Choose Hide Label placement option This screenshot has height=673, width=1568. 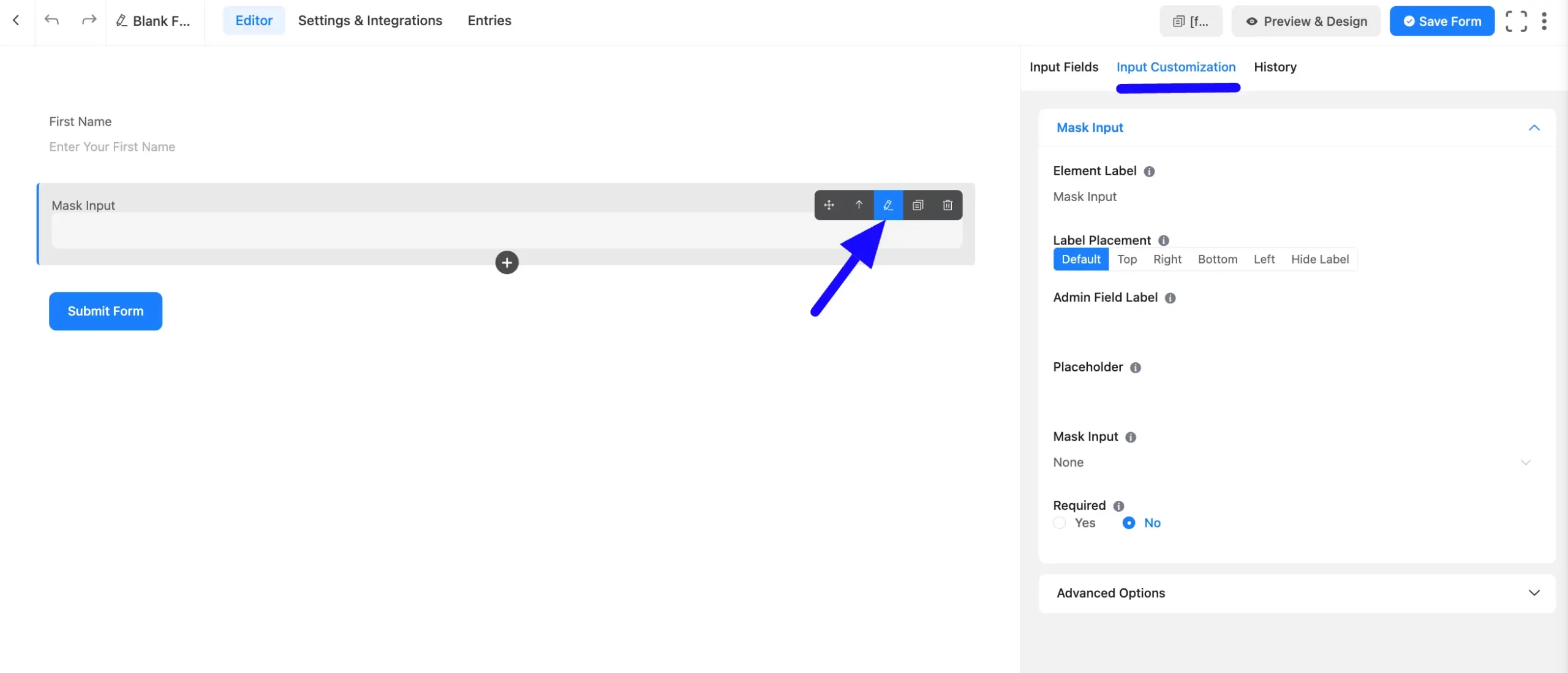(1320, 259)
